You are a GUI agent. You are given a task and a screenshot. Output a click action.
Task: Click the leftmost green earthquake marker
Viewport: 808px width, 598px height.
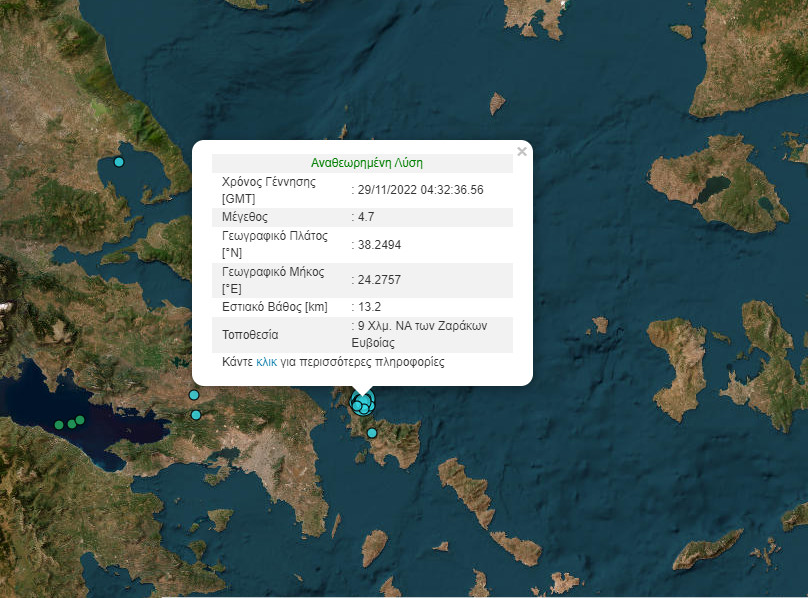59,425
